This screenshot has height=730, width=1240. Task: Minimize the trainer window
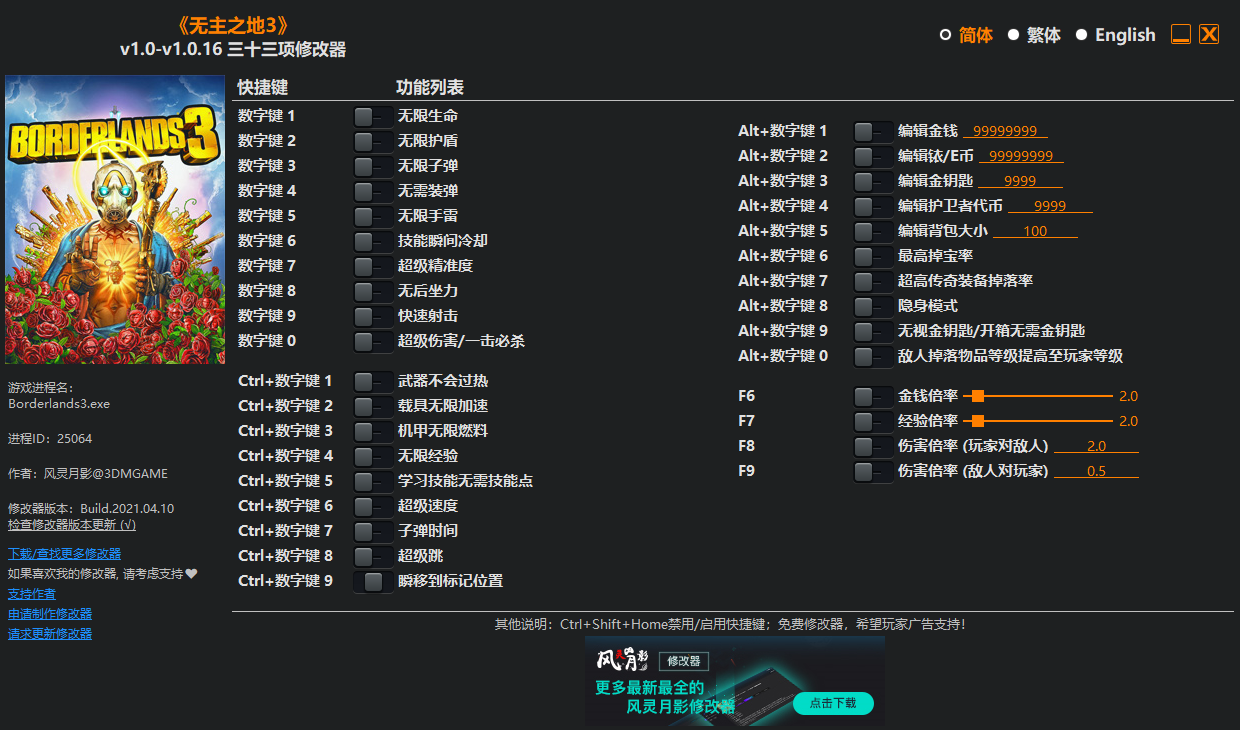tap(1181, 34)
